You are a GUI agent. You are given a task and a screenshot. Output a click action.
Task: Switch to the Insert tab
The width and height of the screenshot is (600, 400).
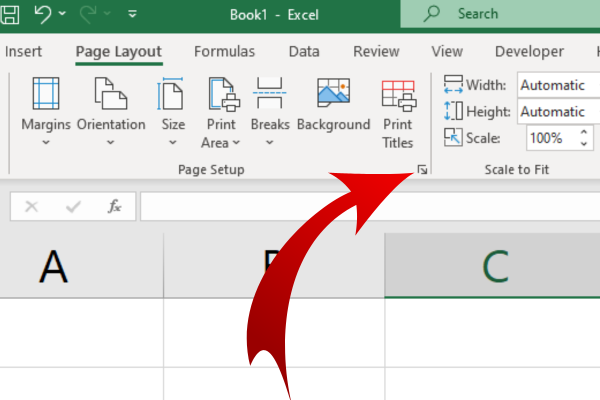click(23, 51)
